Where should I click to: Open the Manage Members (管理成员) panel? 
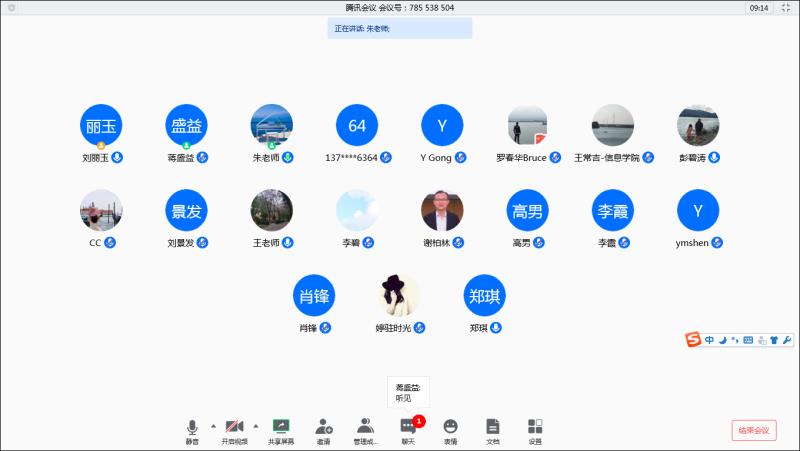pos(365,430)
